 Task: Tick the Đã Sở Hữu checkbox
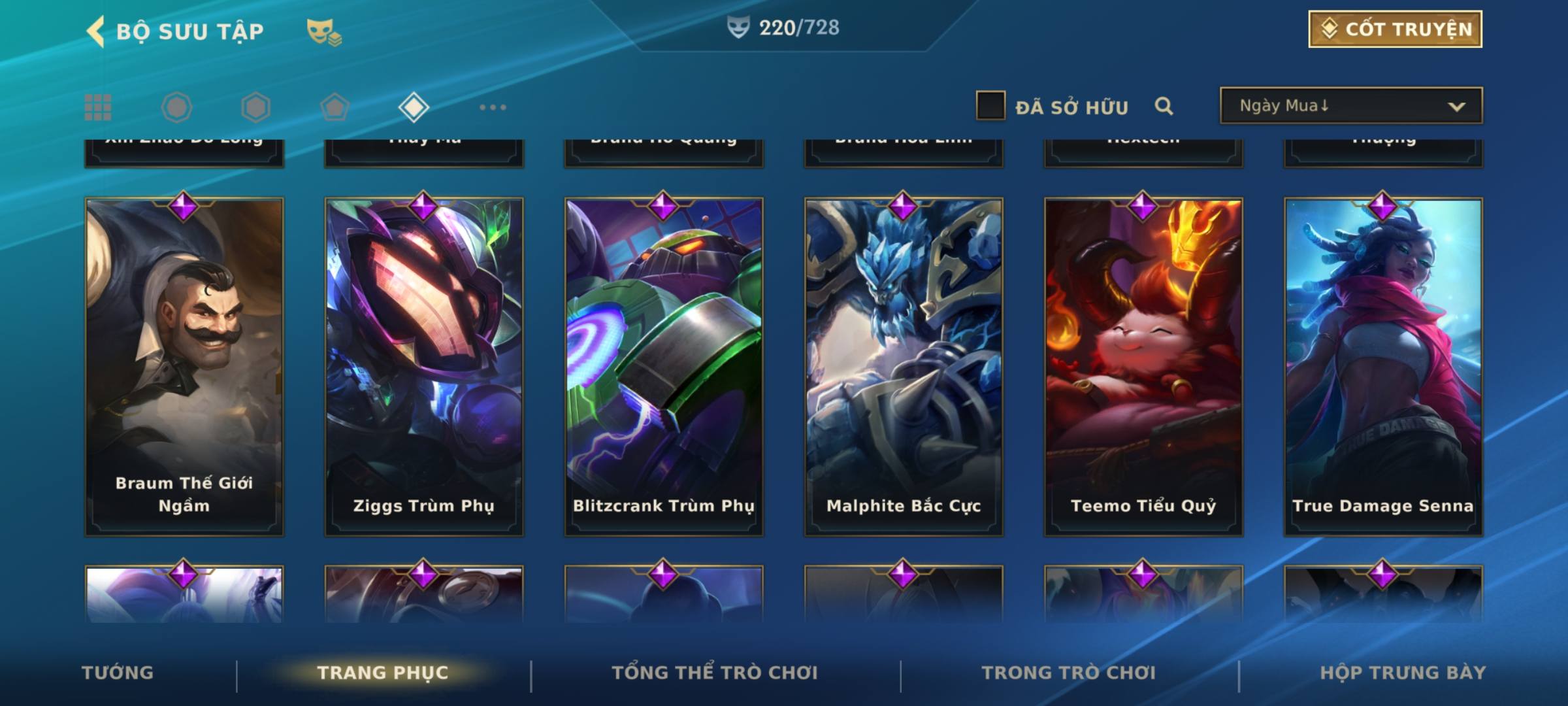click(990, 106)
